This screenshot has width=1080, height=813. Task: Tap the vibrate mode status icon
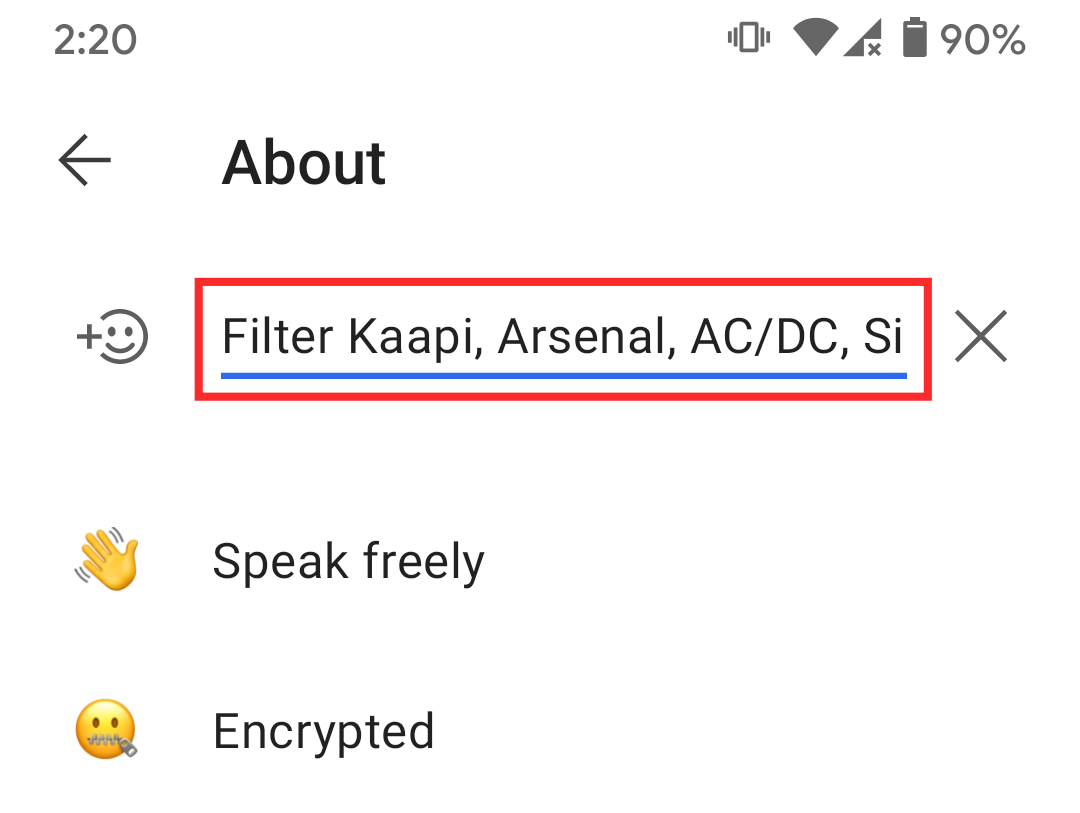pyautogui.click(x=747, y=40)
